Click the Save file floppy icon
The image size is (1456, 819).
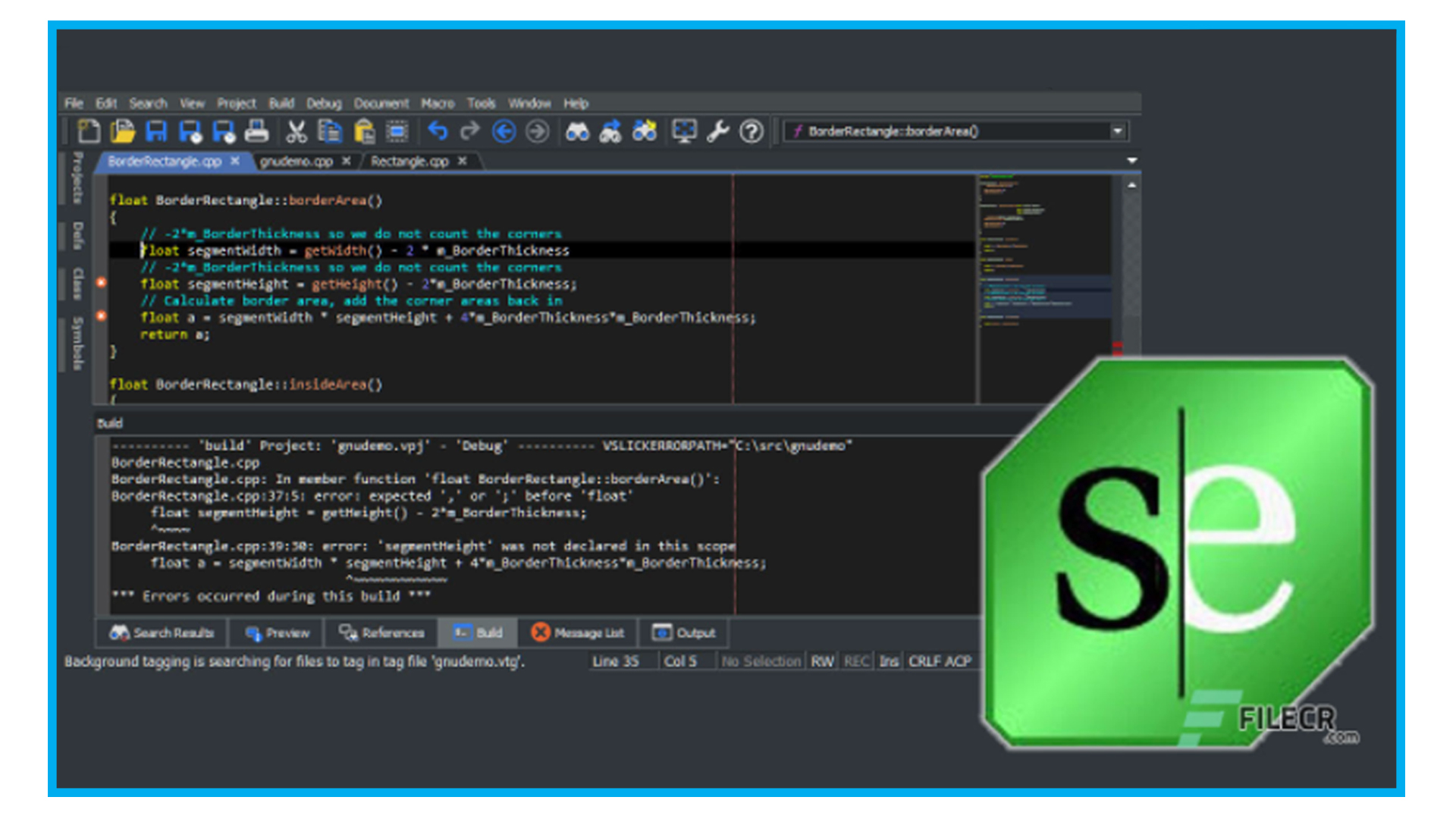[x=156, y=132]
